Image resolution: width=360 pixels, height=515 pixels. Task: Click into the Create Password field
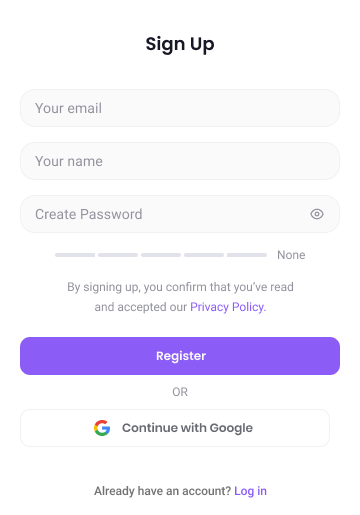coord(180,214)
